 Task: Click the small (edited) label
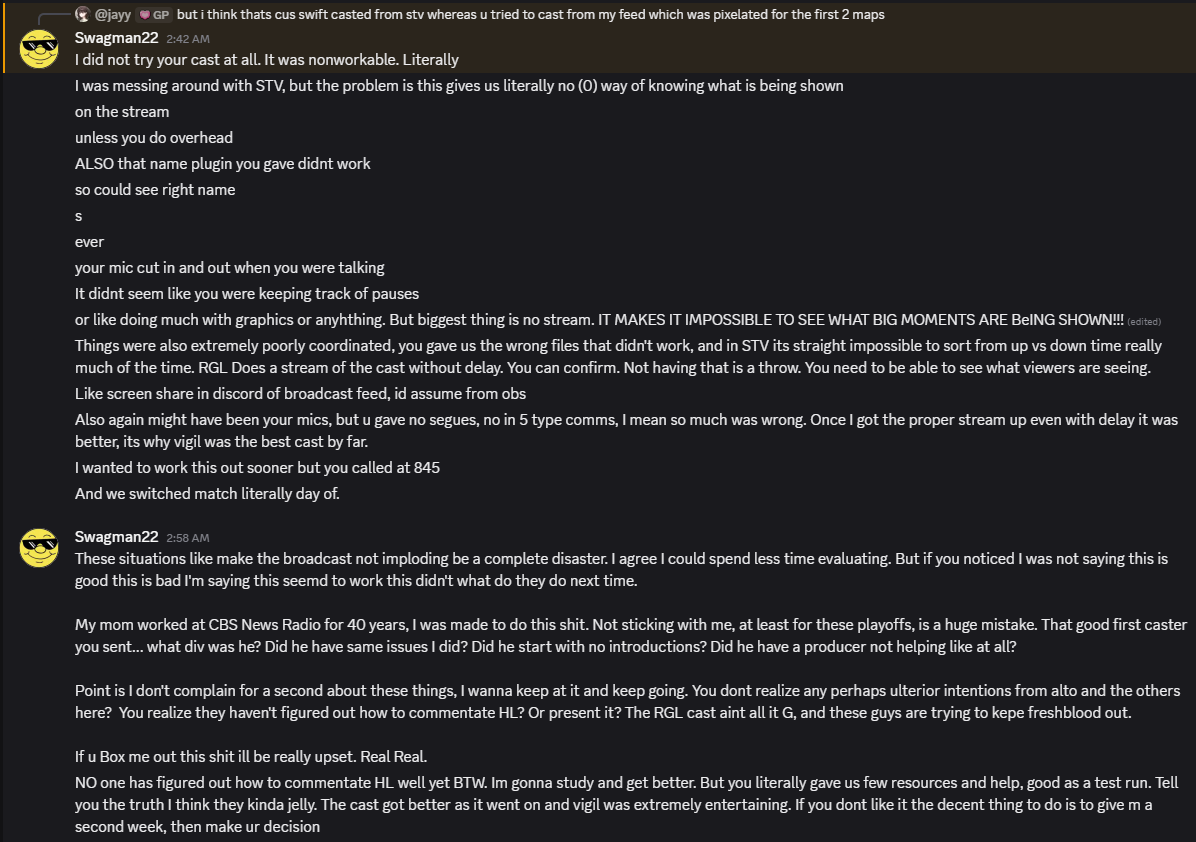(x=1144, y=322)
